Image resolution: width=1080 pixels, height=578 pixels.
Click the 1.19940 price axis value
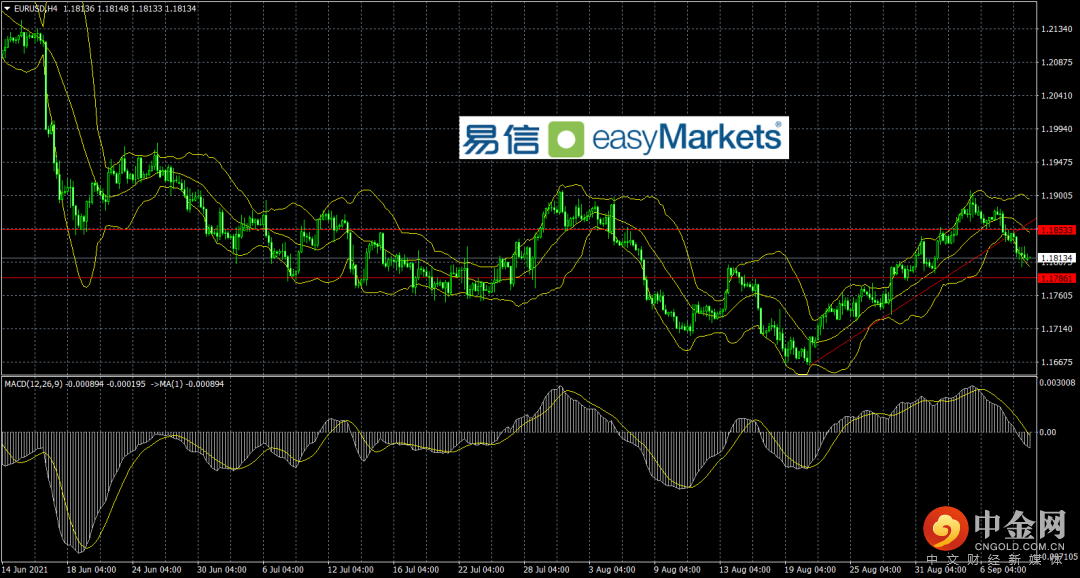(x=1057, y=129)
